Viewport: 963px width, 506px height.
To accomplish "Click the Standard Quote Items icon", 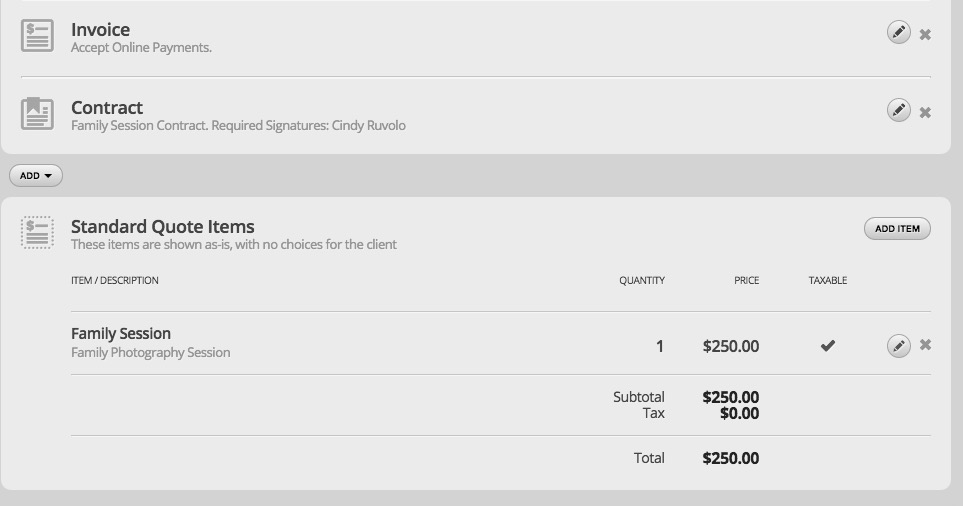I will (x=37, y=233).
